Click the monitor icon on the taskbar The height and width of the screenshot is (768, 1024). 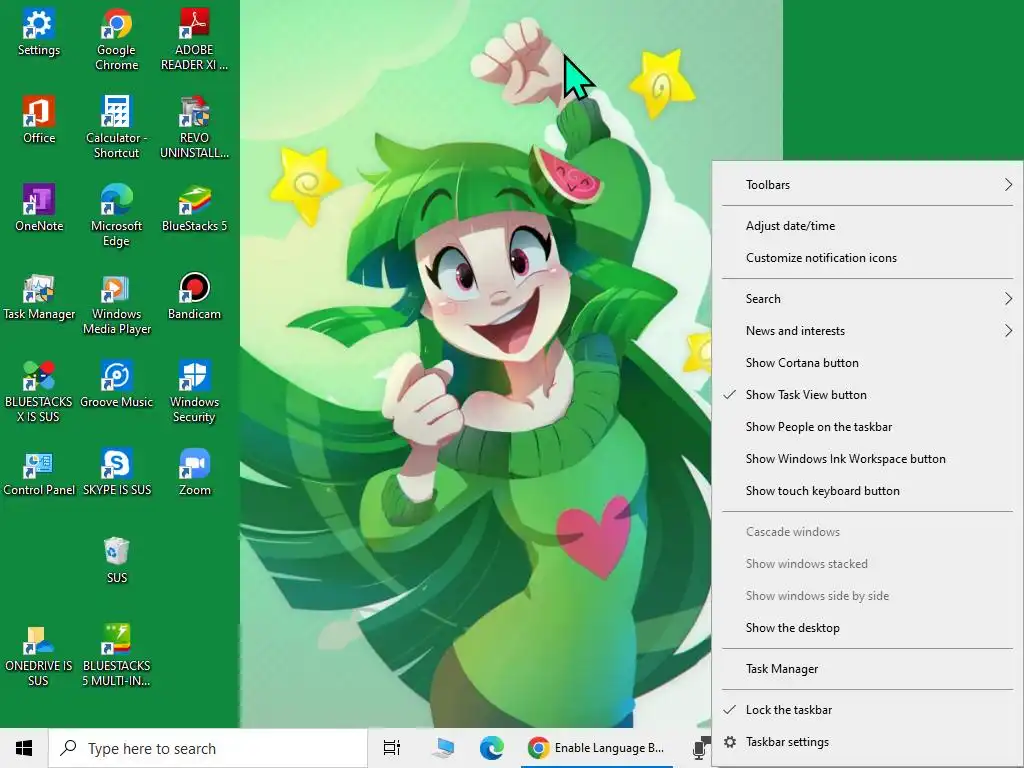pos(443,748)
